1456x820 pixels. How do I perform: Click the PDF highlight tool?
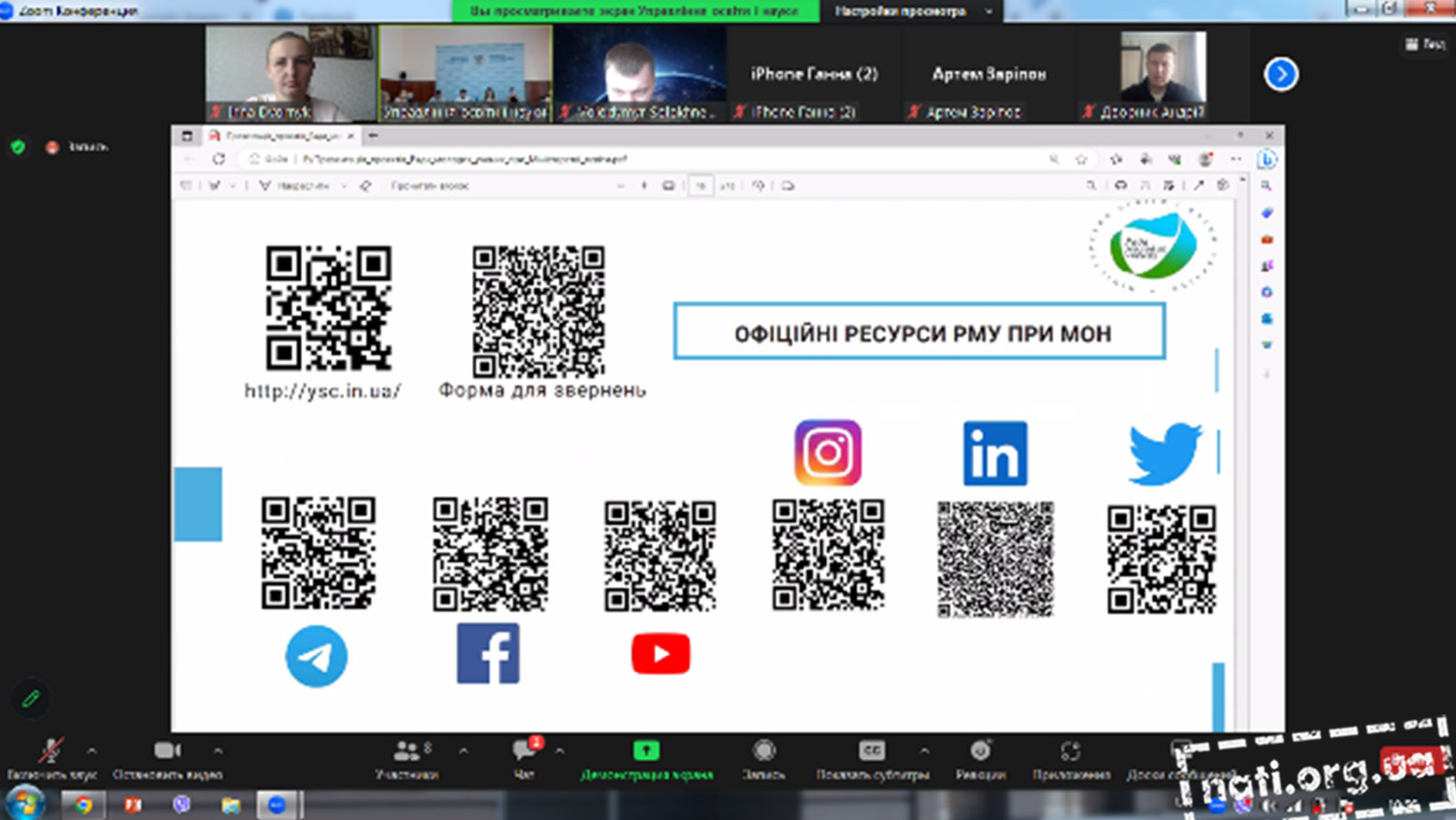[295, 186]
